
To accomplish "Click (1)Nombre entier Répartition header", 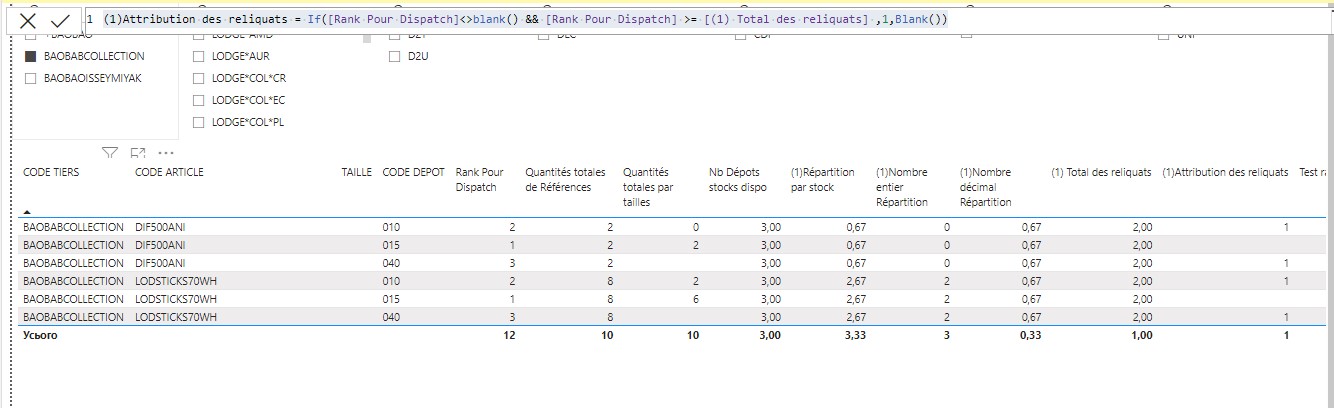I will point(902,187).
